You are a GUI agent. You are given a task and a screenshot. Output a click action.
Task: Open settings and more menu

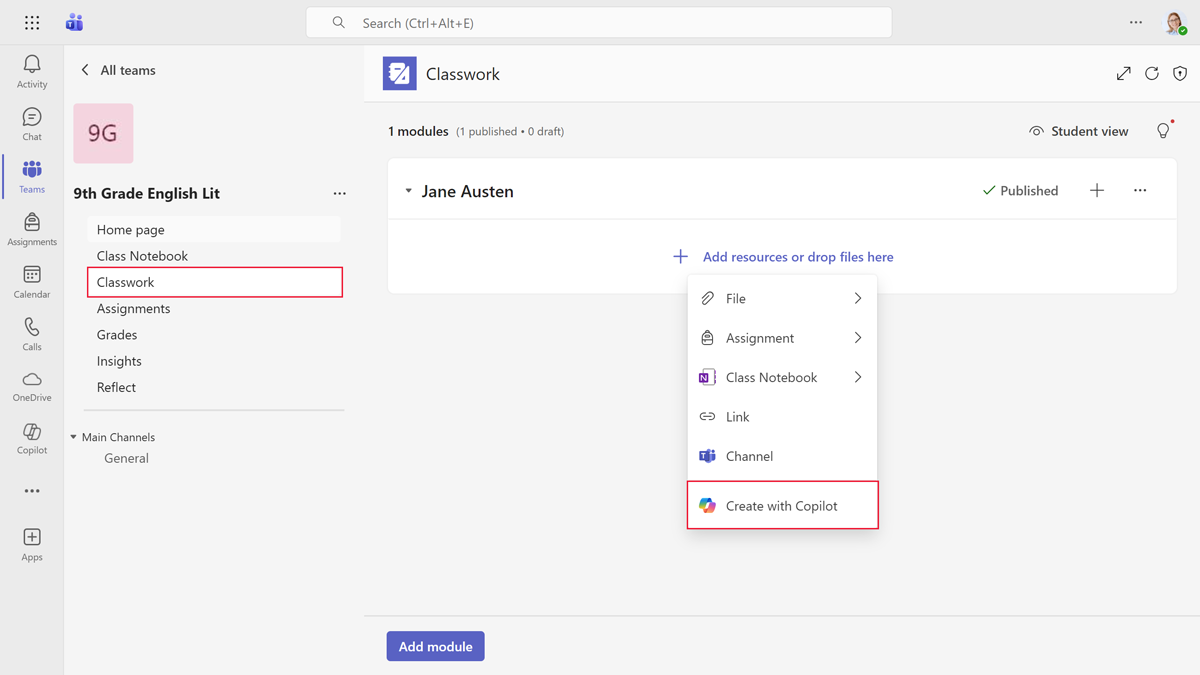coord(1136,22)
